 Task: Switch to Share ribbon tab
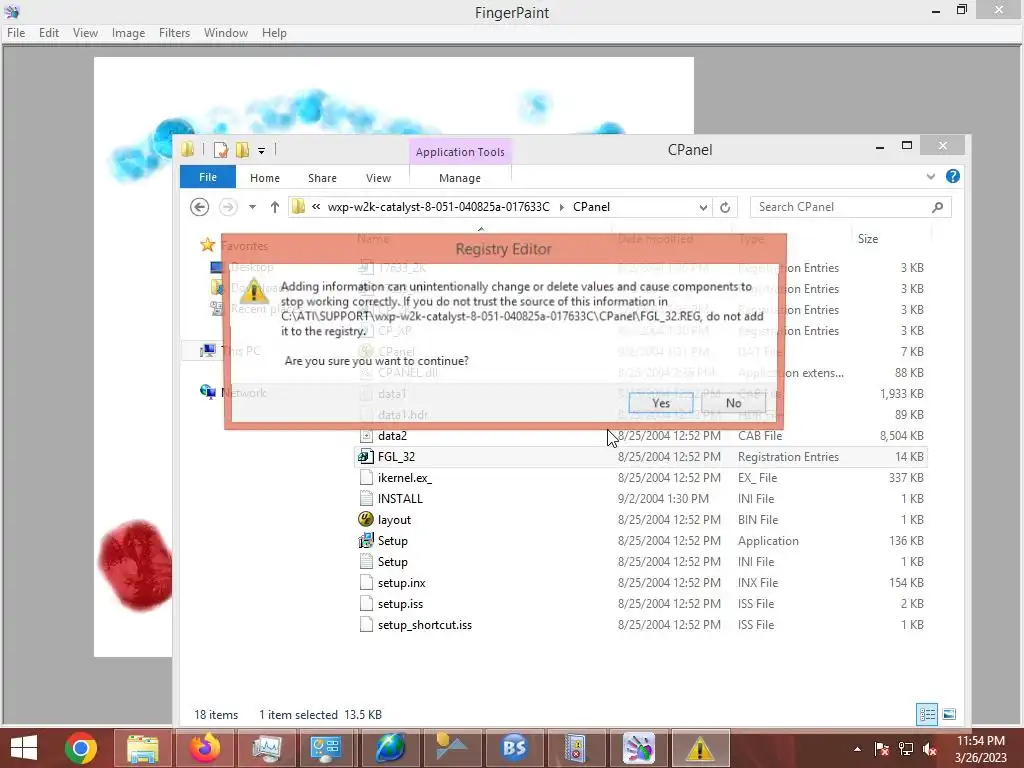[x=323, y=178]
